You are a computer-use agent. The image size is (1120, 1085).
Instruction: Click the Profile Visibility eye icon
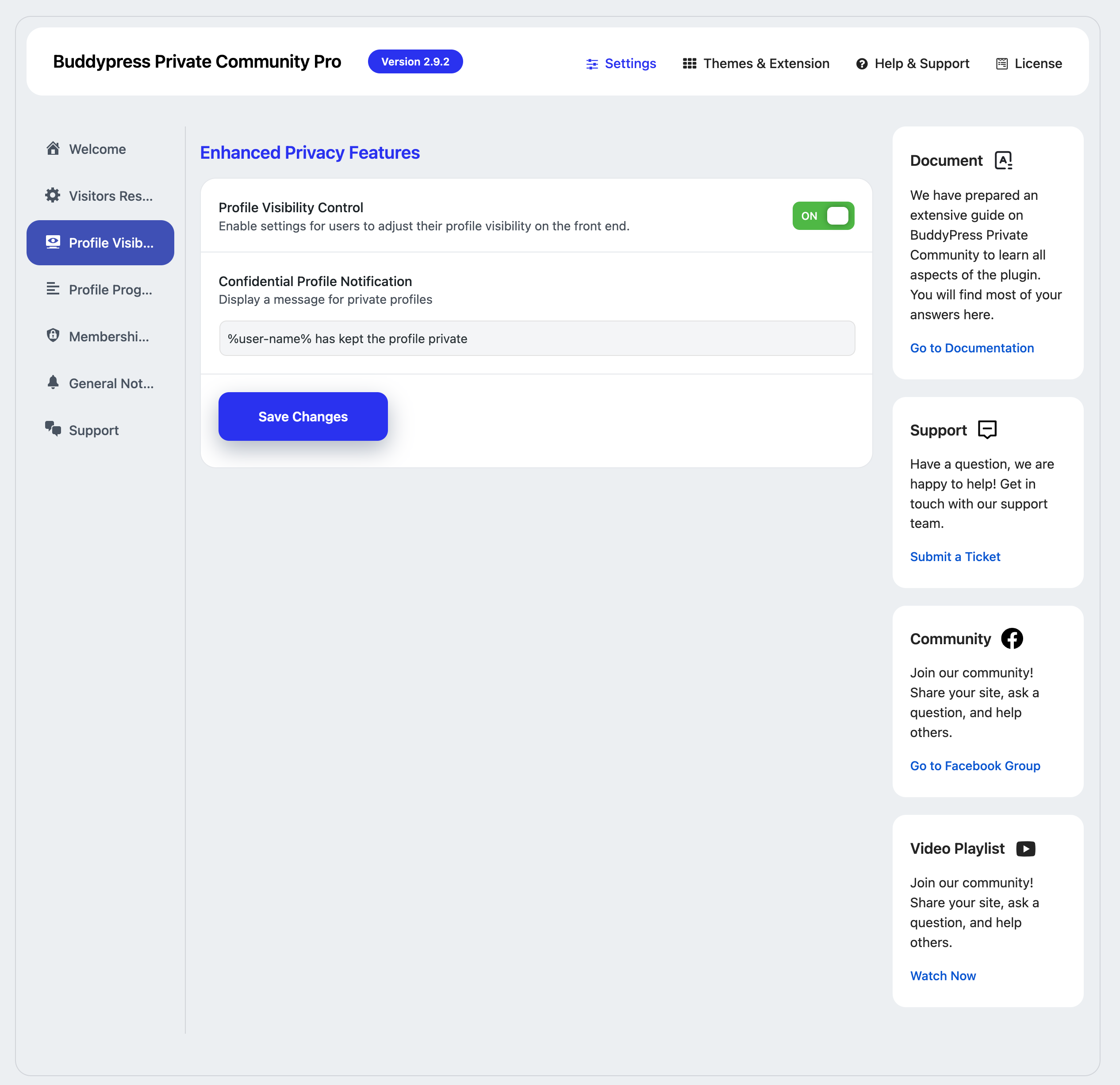click(53, 242)
